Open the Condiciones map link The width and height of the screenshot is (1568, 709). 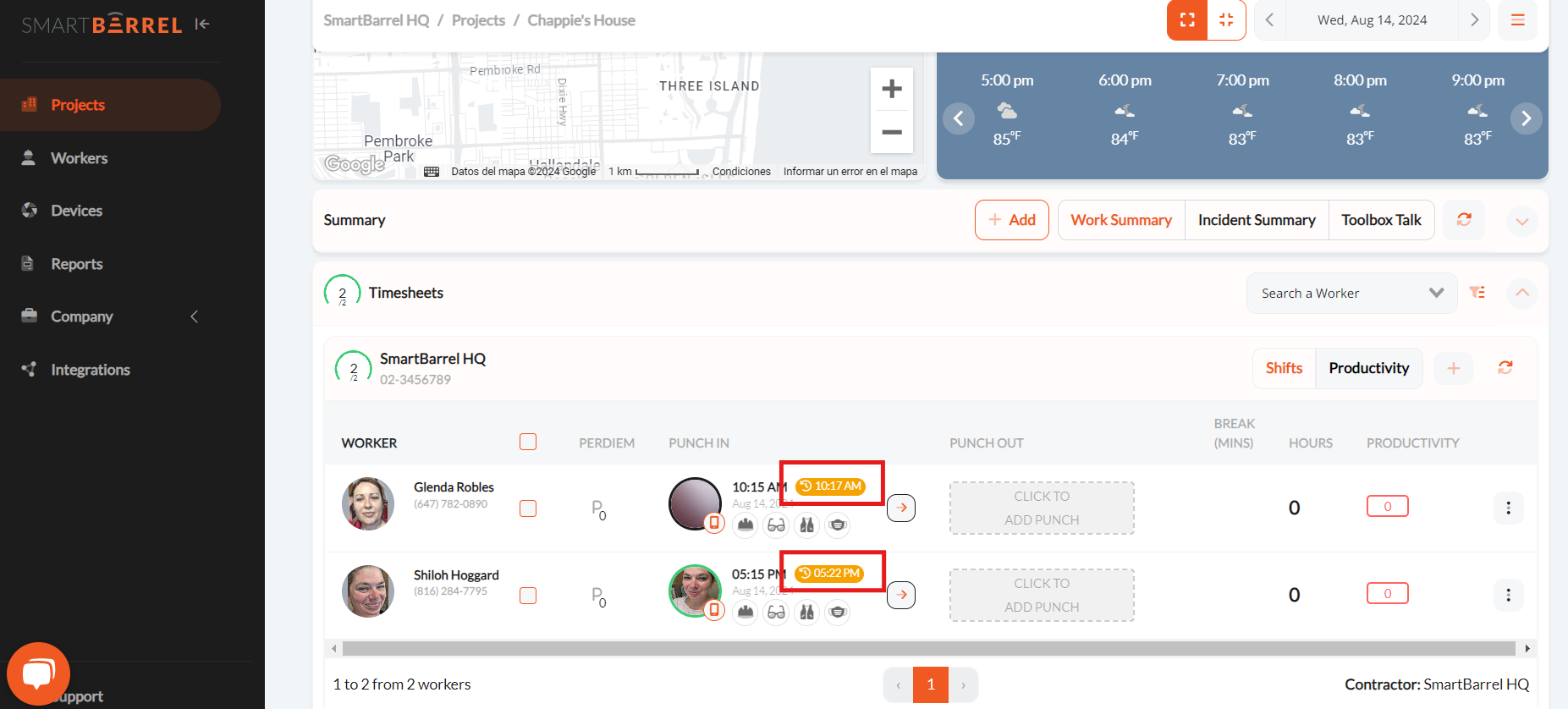point(741,172)
